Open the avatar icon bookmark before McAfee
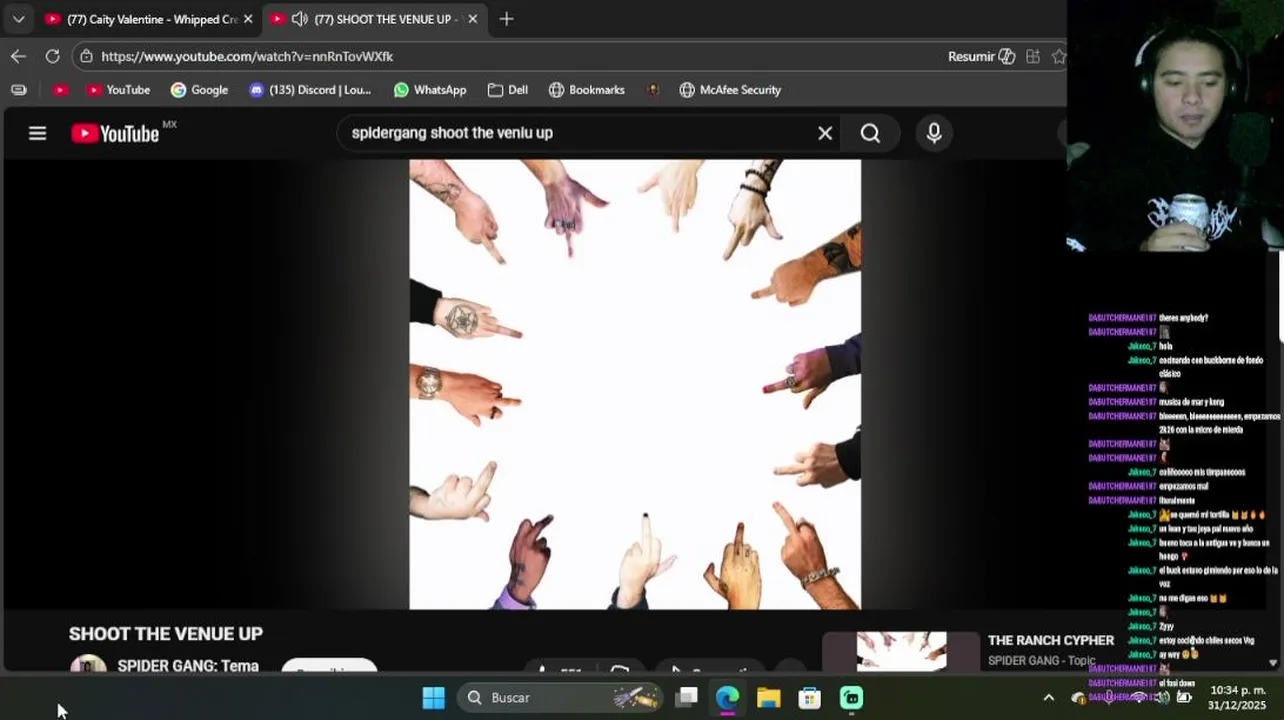Screen dimensions: 1284x720 (x=653, y=90)
